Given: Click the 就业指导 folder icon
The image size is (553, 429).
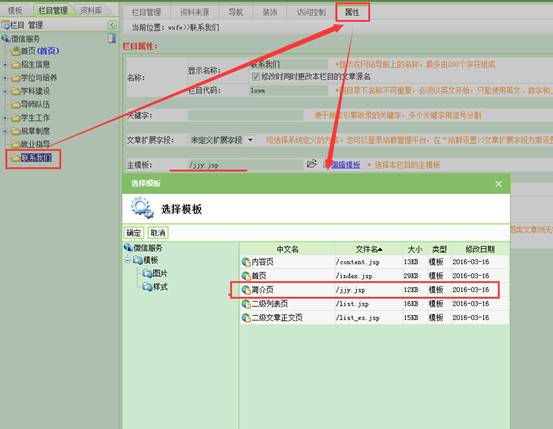Looking at the screenshot, I should (x=16, y=144).
